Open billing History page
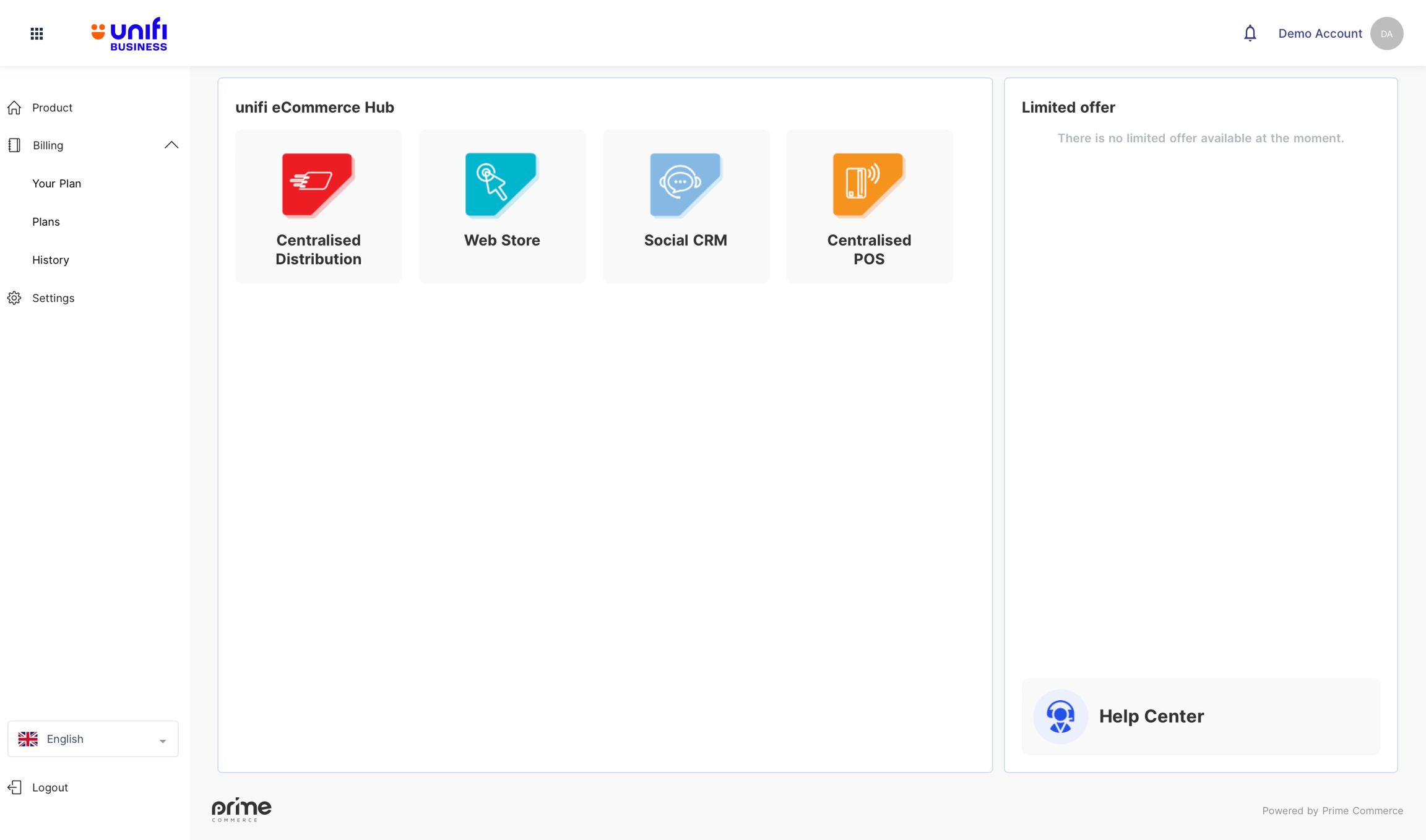The height and width of the screenshot is (840, 1426). (x=50, y=260)
